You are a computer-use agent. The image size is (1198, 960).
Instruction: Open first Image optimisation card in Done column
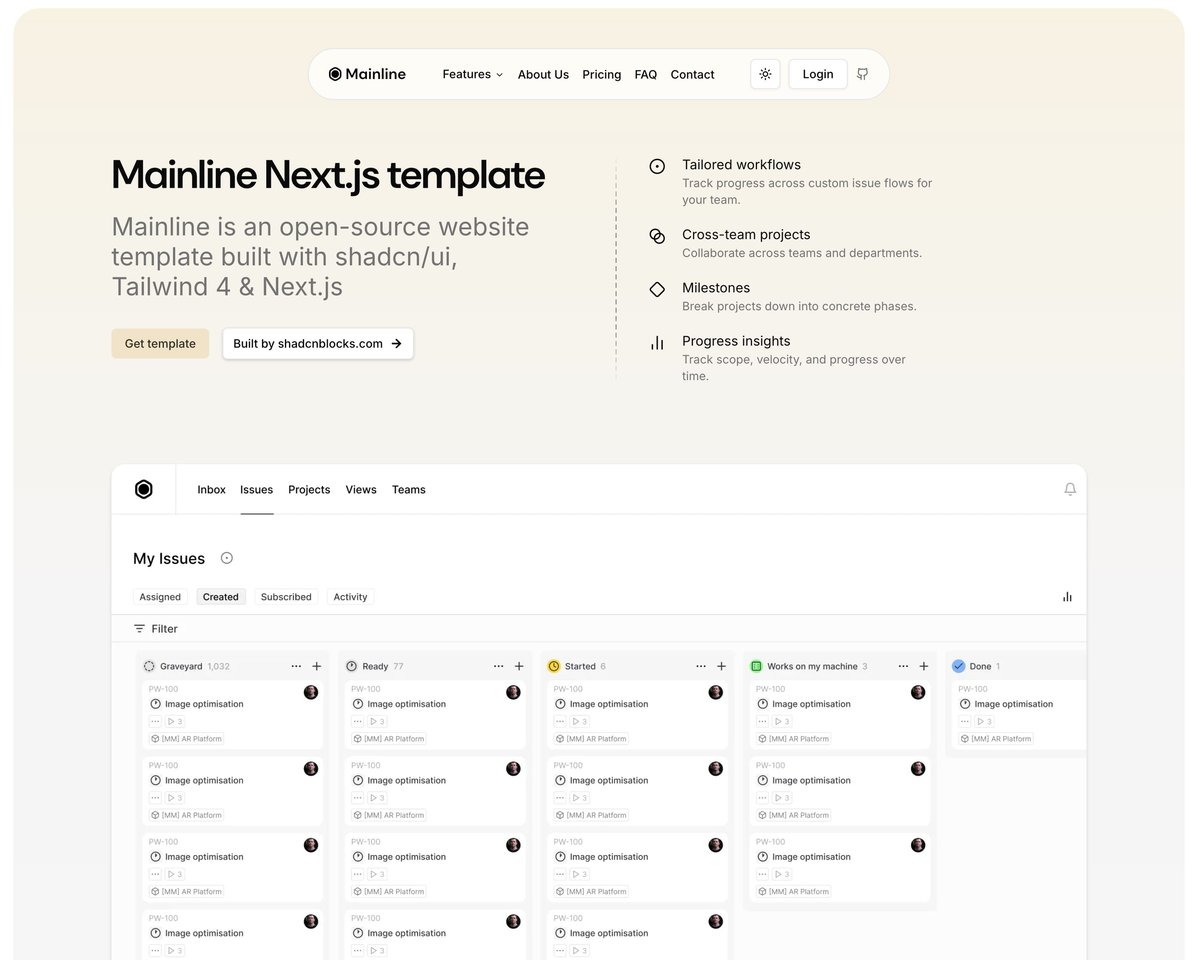[x=1019, y=715]
